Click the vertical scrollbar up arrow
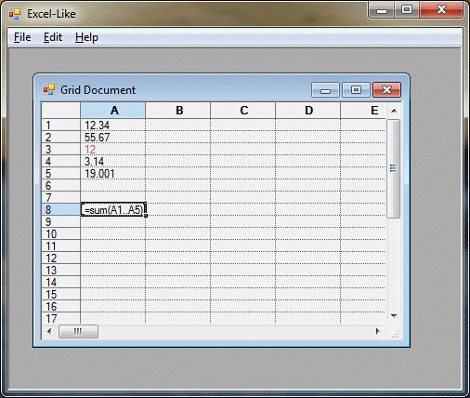Viewport: 470px width, 398px height. [394, 111]
